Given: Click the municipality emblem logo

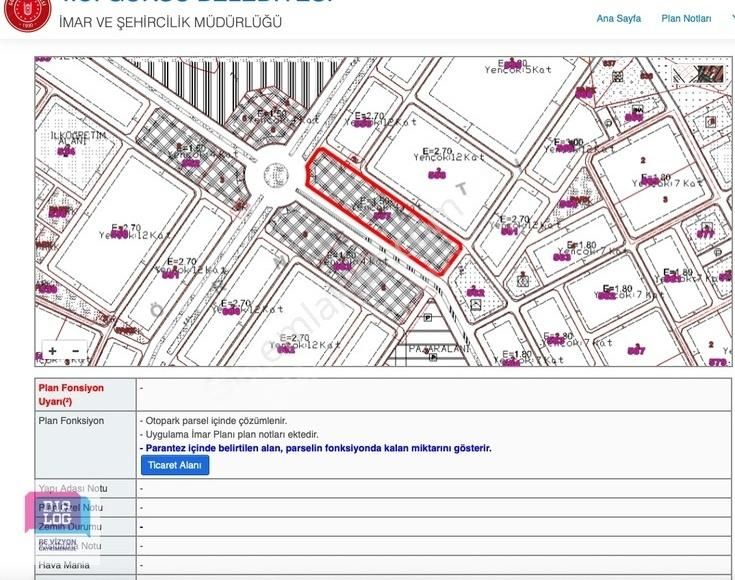Looking at the screenshot, I should point(27,13).
